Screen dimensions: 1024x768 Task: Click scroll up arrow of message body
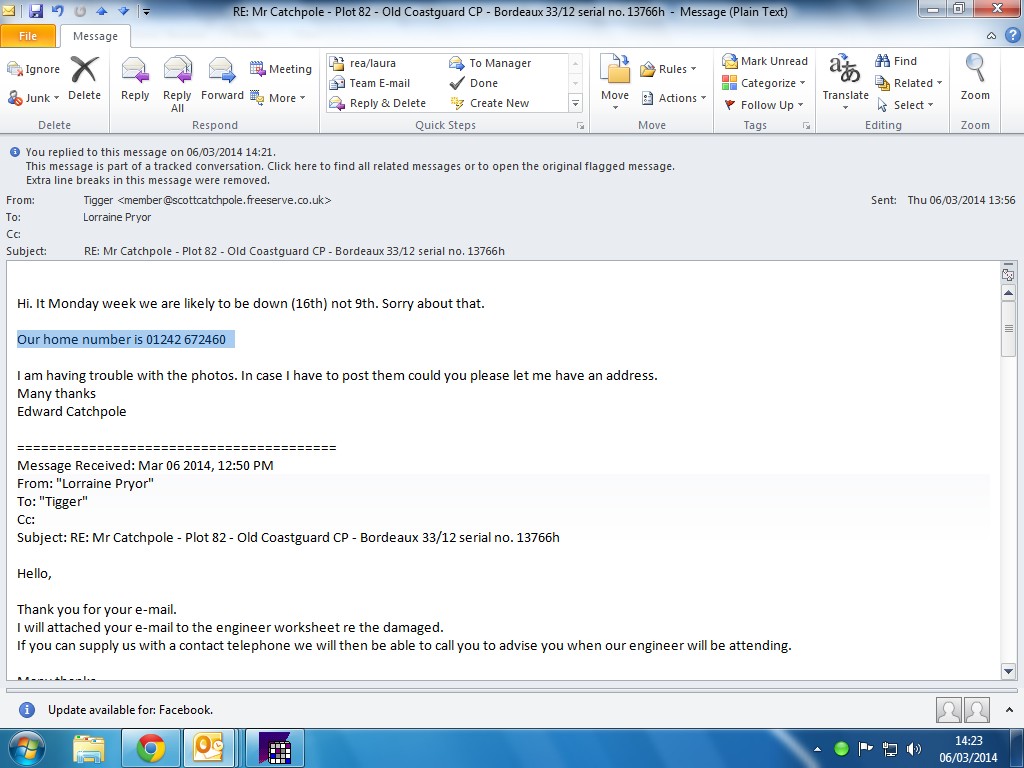[1008, 293]
